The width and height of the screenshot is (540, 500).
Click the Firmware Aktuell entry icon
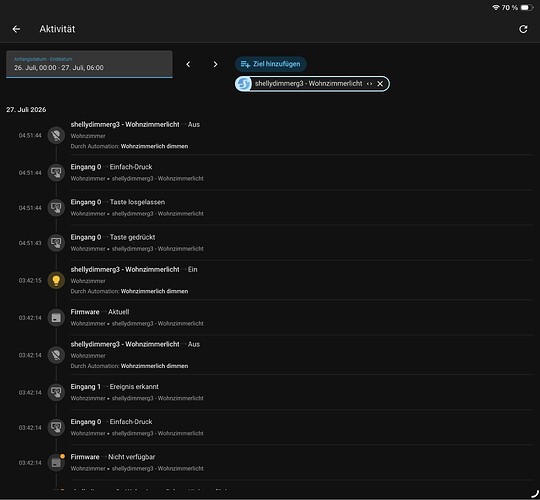[56, 317]
